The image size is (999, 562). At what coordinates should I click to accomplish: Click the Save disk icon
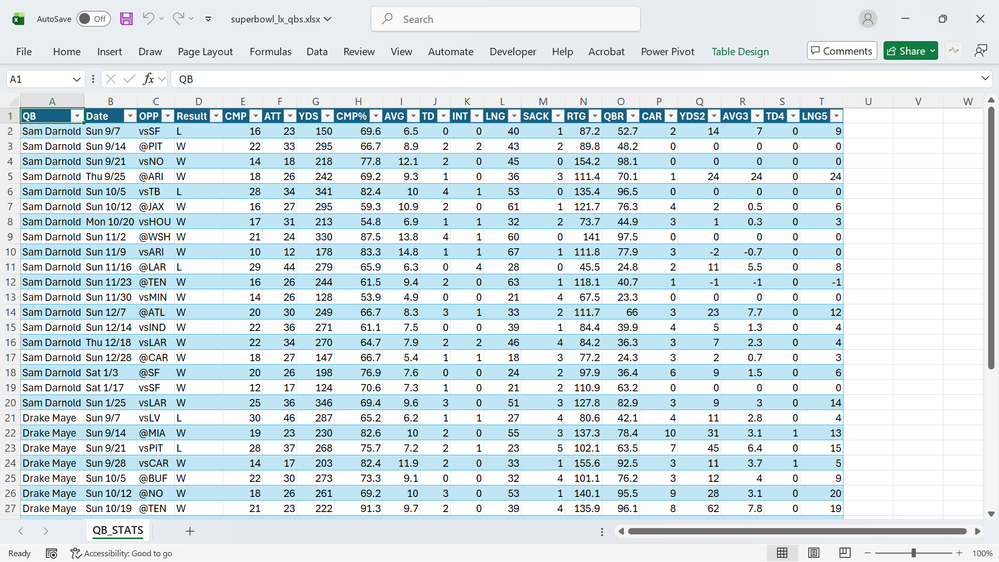coord(126,19)
